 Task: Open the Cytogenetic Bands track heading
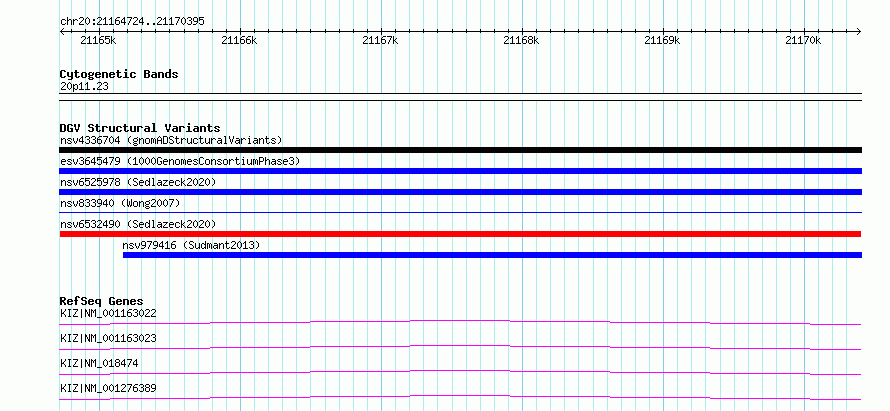119,74
